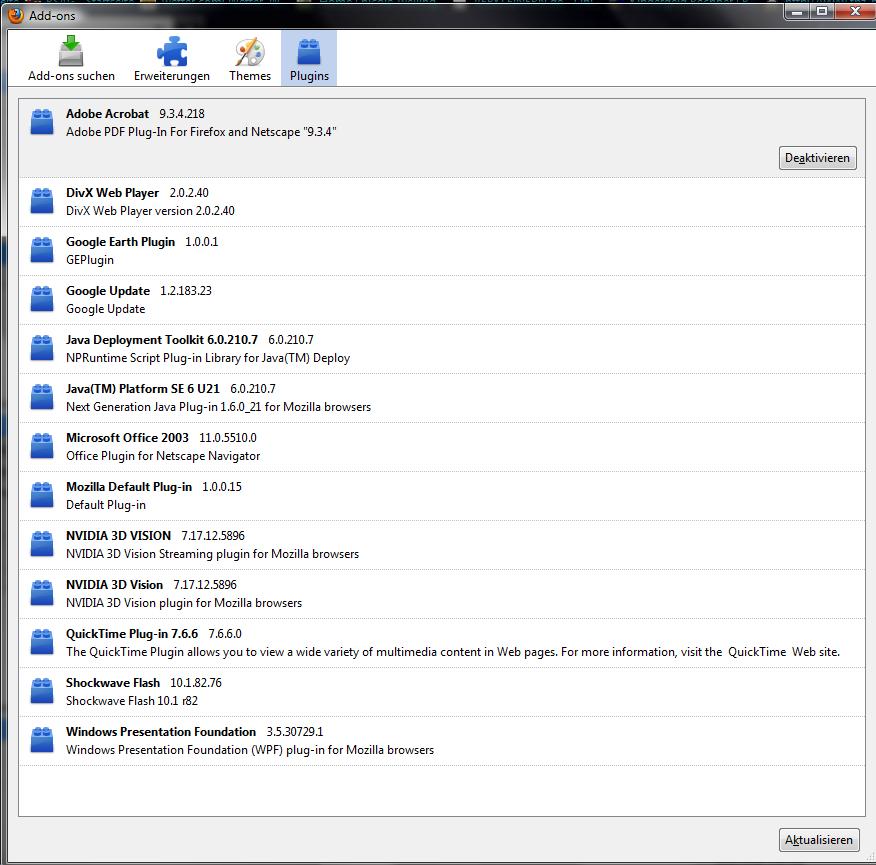This screenshot has height=865, width=876.
Task: Click the Aktualisieren button
Action: [818, 840]
